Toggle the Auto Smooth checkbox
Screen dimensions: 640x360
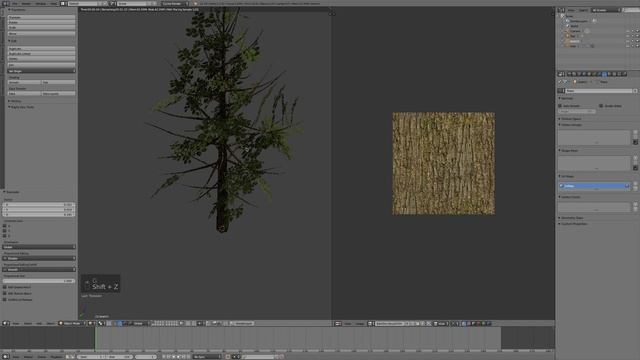point(560,106)
